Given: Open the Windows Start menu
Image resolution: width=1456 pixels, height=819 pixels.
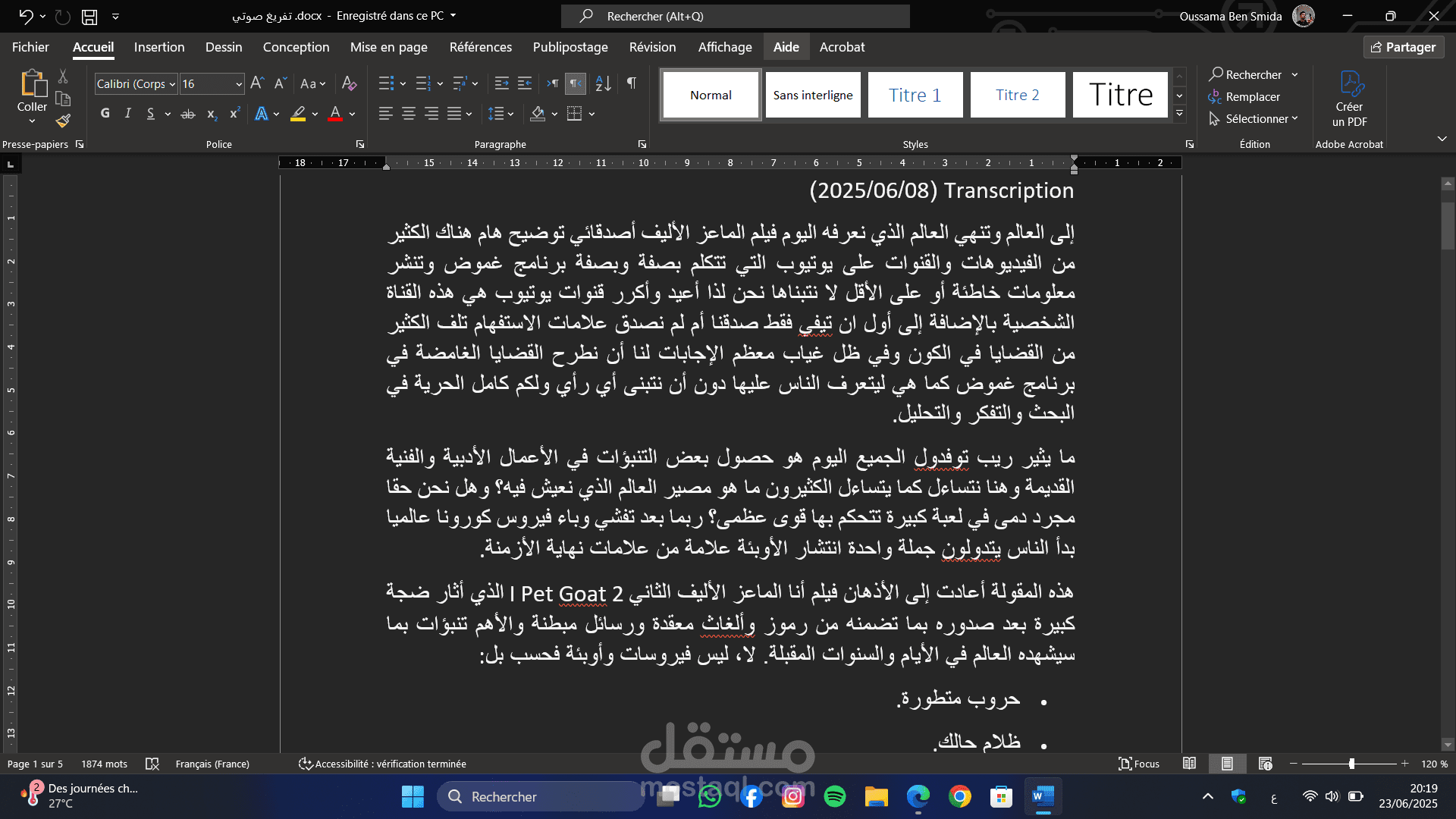Looking at the screenshot, I should 413,796.
